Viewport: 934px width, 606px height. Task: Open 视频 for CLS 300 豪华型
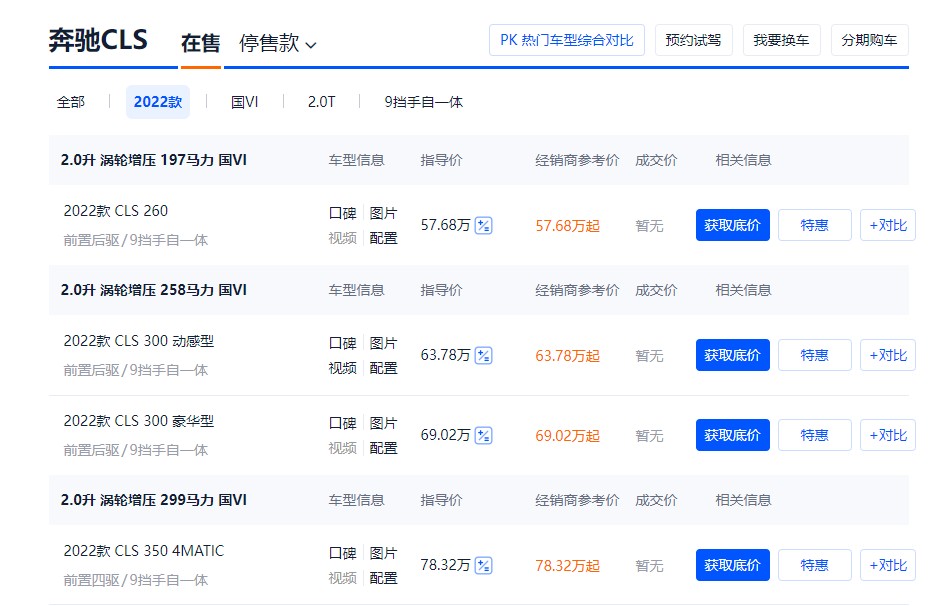(x=343, y=448)
